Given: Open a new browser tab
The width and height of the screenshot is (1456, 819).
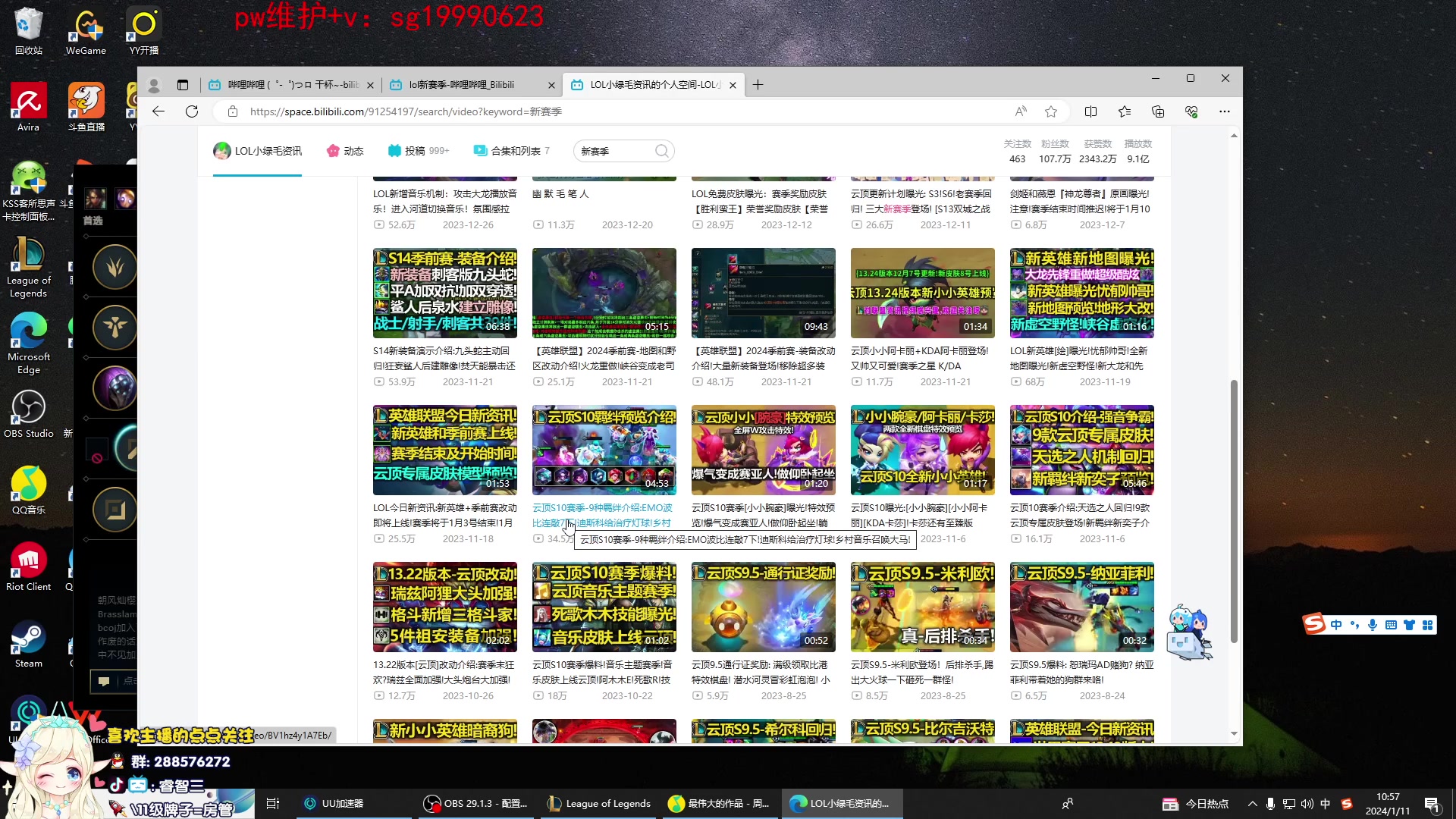Looking at the screenshot, I should tap(758, 85).
